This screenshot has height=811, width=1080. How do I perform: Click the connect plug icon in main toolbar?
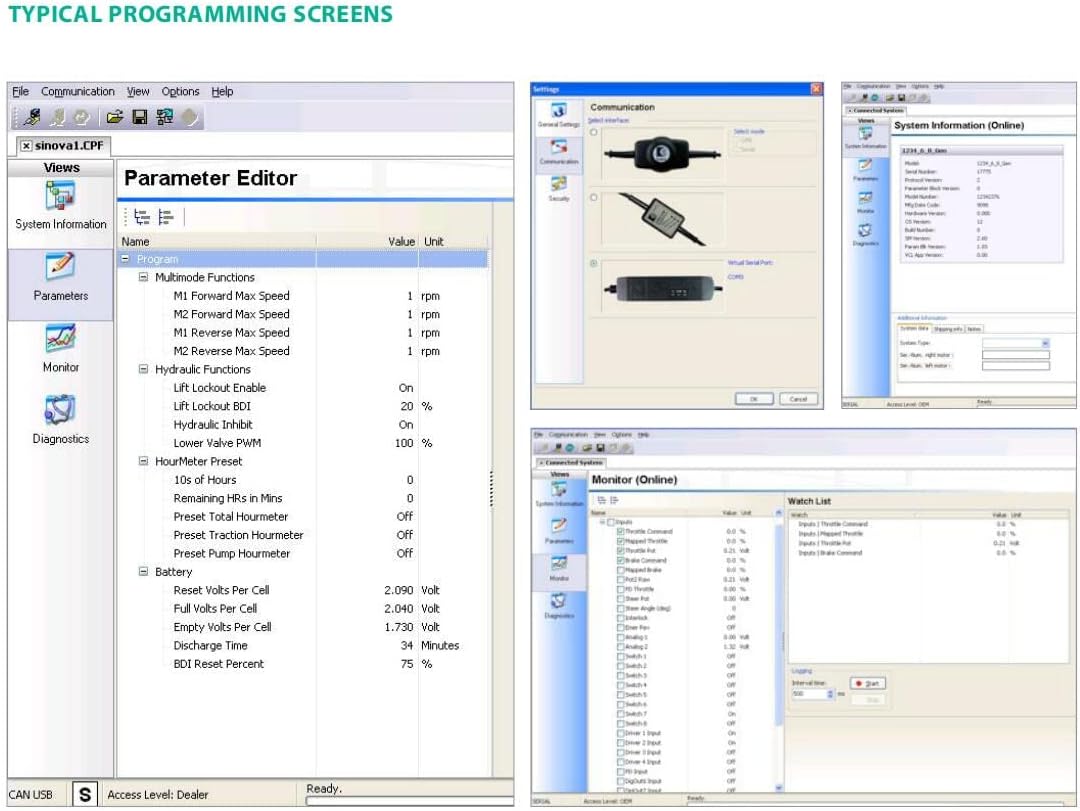[32, 118]
